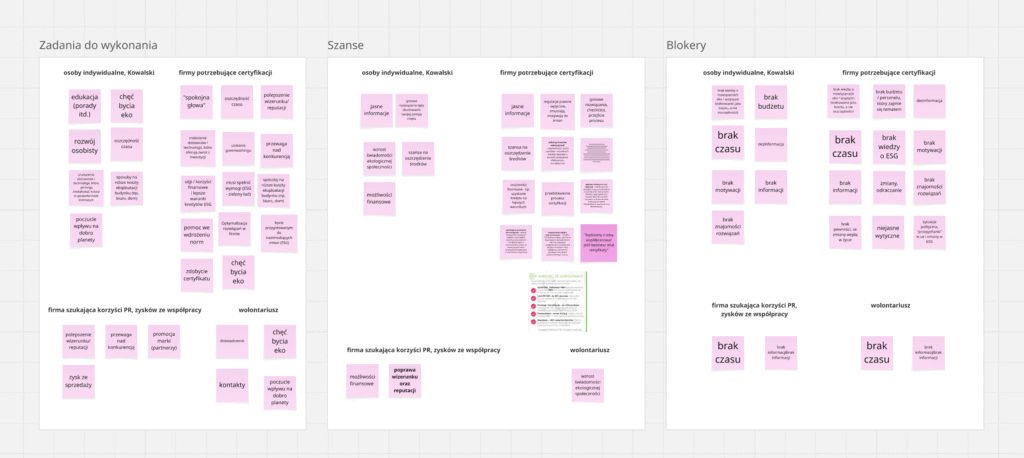Select the "promocja marki (partnerzy)" note
Image resolution: width=1024 pixels, height=458 pixels.
coord(164,339)
